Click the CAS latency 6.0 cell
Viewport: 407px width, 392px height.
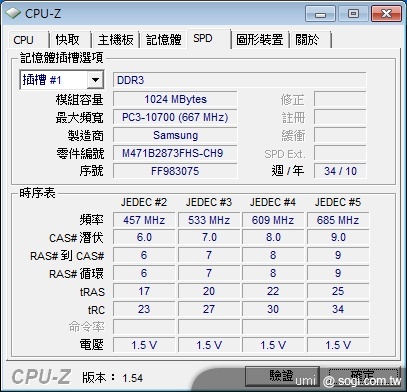point(144,237)
